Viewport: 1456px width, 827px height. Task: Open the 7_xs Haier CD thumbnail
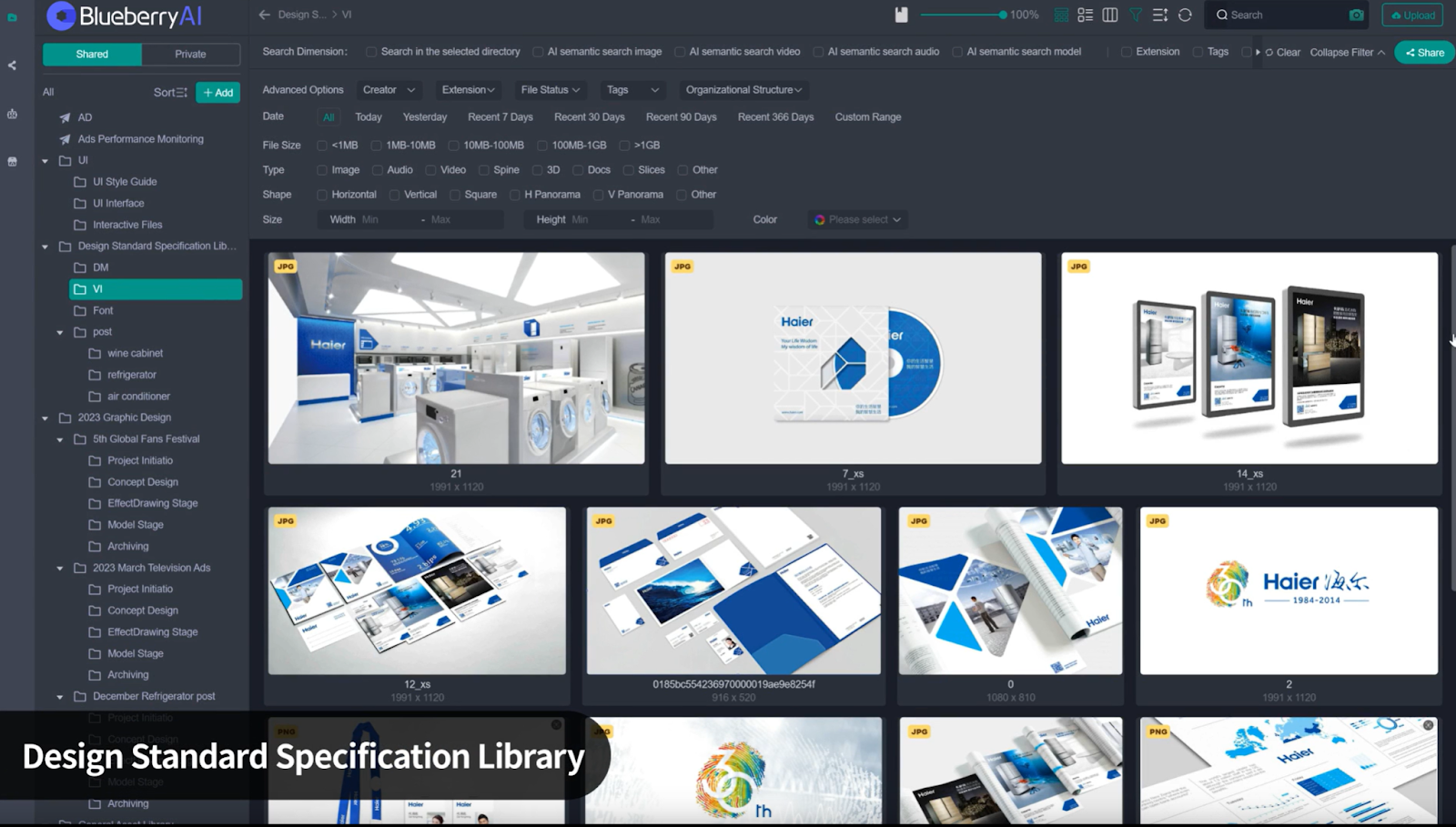click(853, 358)
